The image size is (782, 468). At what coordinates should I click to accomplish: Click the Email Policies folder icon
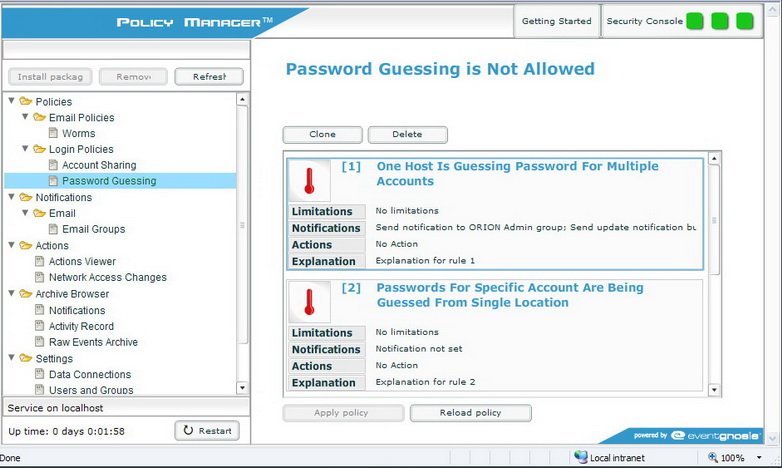pyautogui.click(x=39, y=117)
